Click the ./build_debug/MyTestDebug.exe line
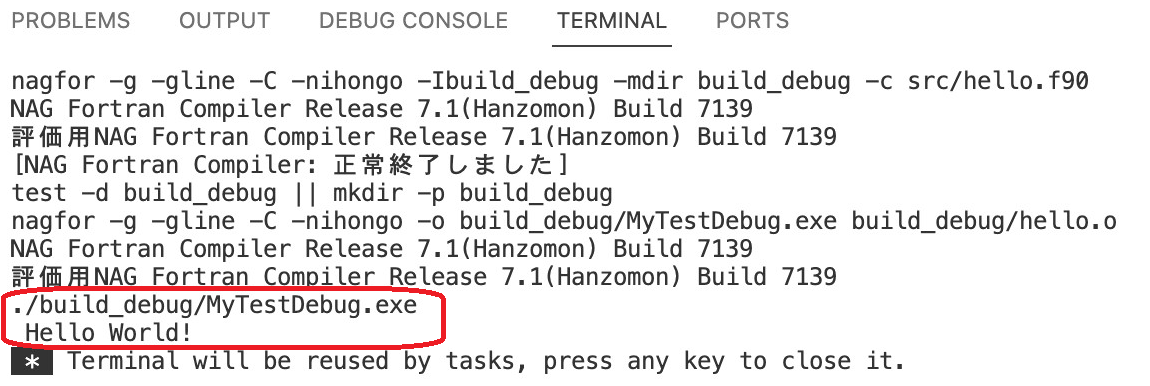Viewport: 1150px width, 386px height. (214, 305)
